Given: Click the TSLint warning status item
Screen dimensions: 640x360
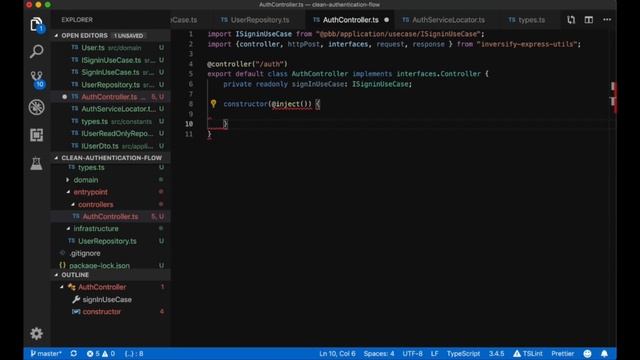Looking at the screenshot, I should [x=528, y=353].
